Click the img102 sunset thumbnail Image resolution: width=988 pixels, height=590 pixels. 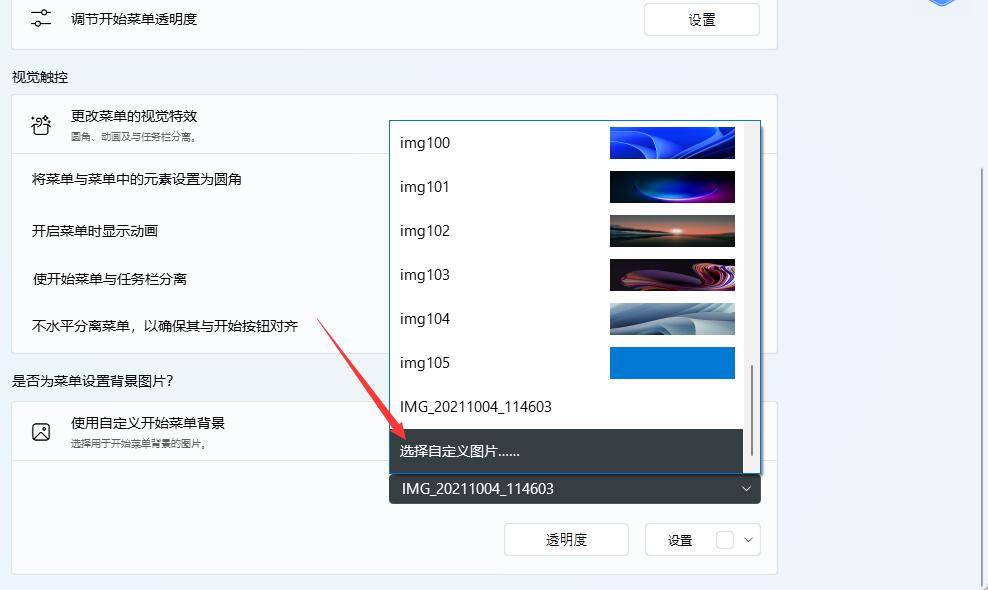(672, 231)
